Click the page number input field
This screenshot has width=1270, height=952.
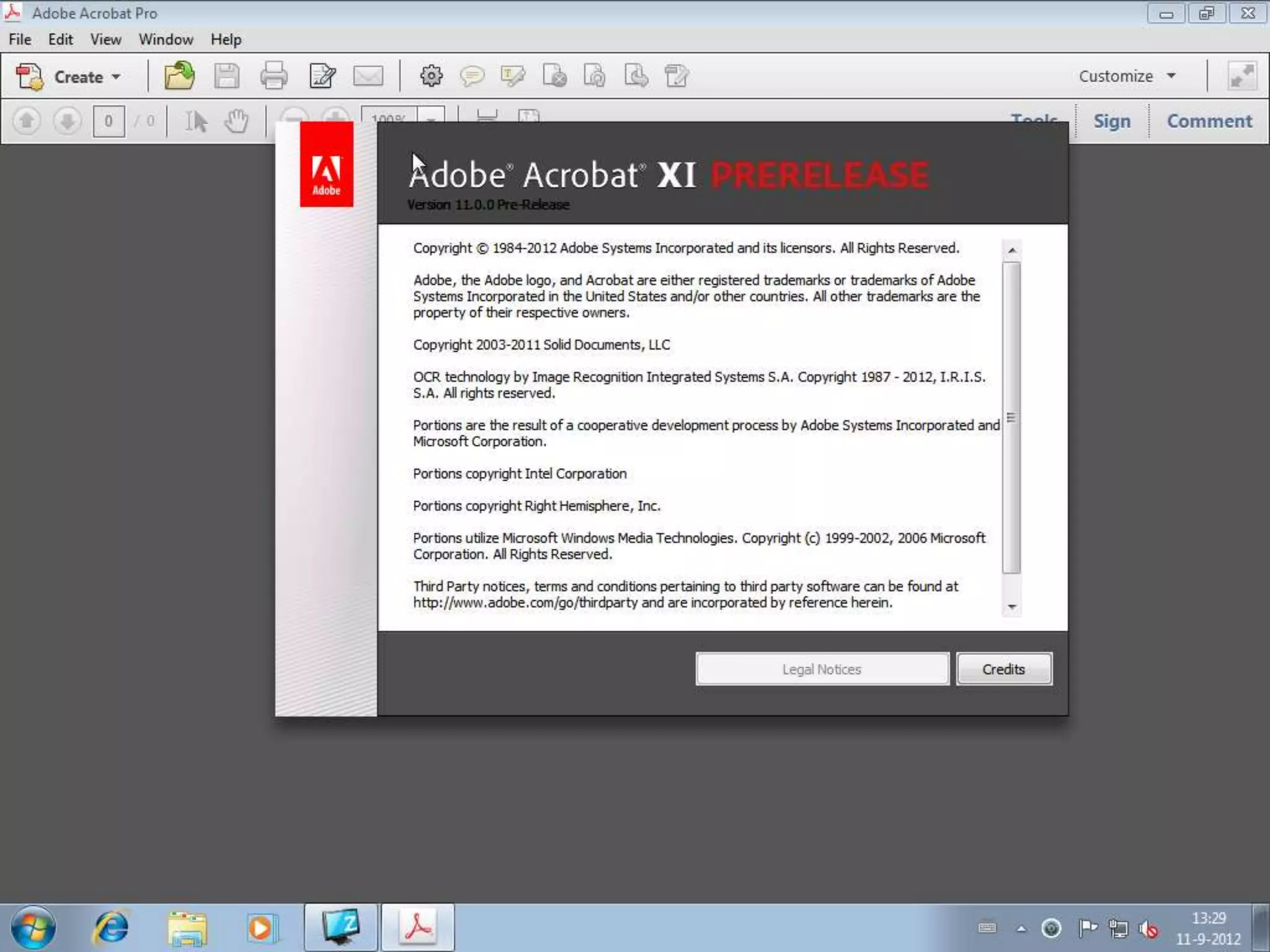coord(109,120)
